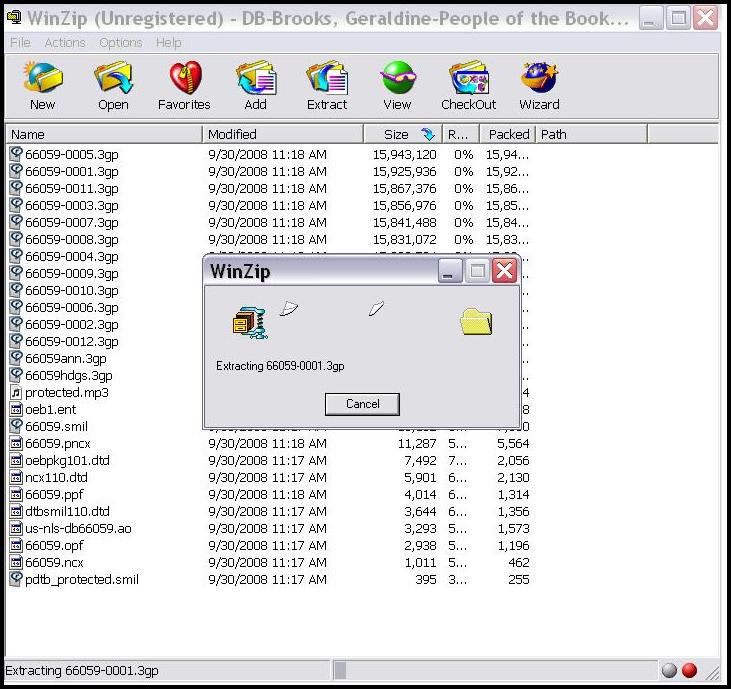This screenshot has height=689, width=731.
Task: Select file icon of 66059-0005.3gp
Action: pyautogui.click(x=16, y=154)
